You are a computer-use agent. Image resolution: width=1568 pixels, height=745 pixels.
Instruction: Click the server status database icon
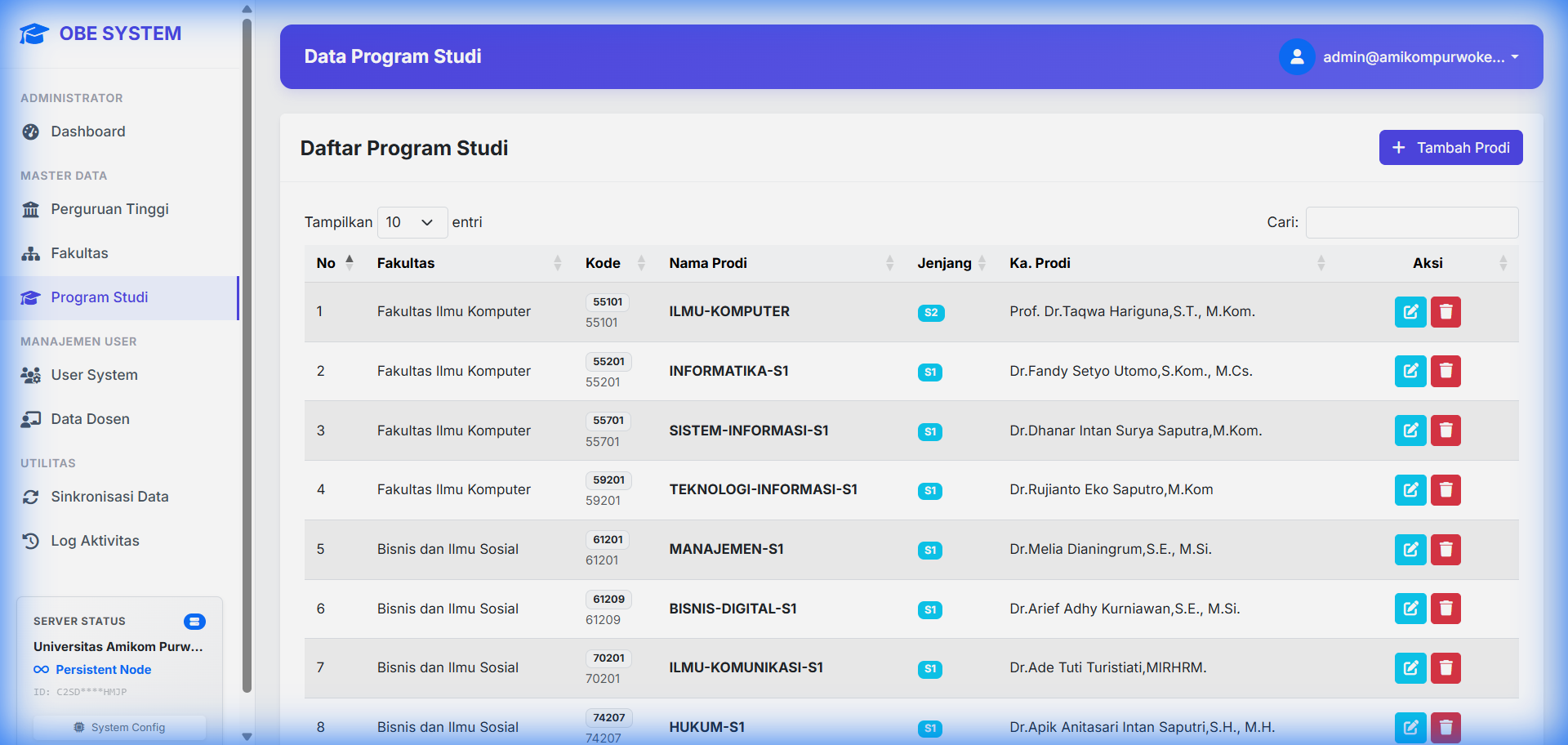[194, 622]
